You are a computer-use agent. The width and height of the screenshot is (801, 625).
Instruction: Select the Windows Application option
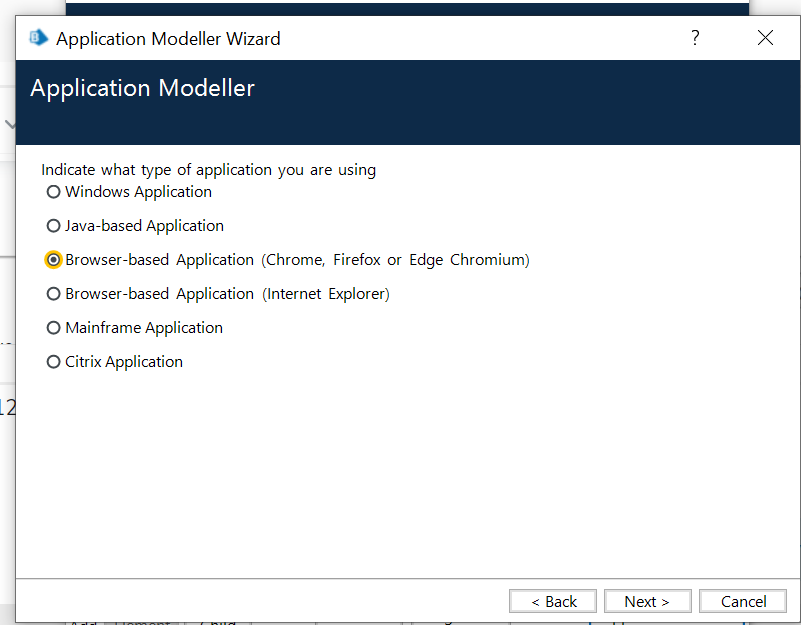[x=54, y=192]
